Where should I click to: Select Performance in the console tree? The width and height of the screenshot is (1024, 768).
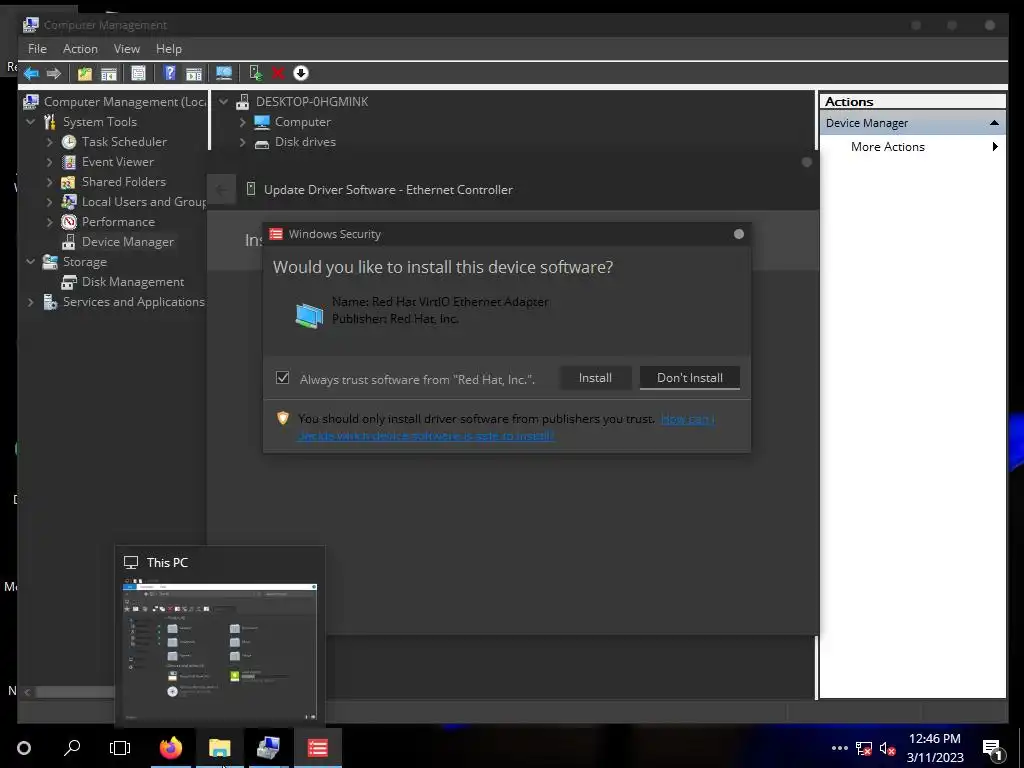click(x=118, y=222)
